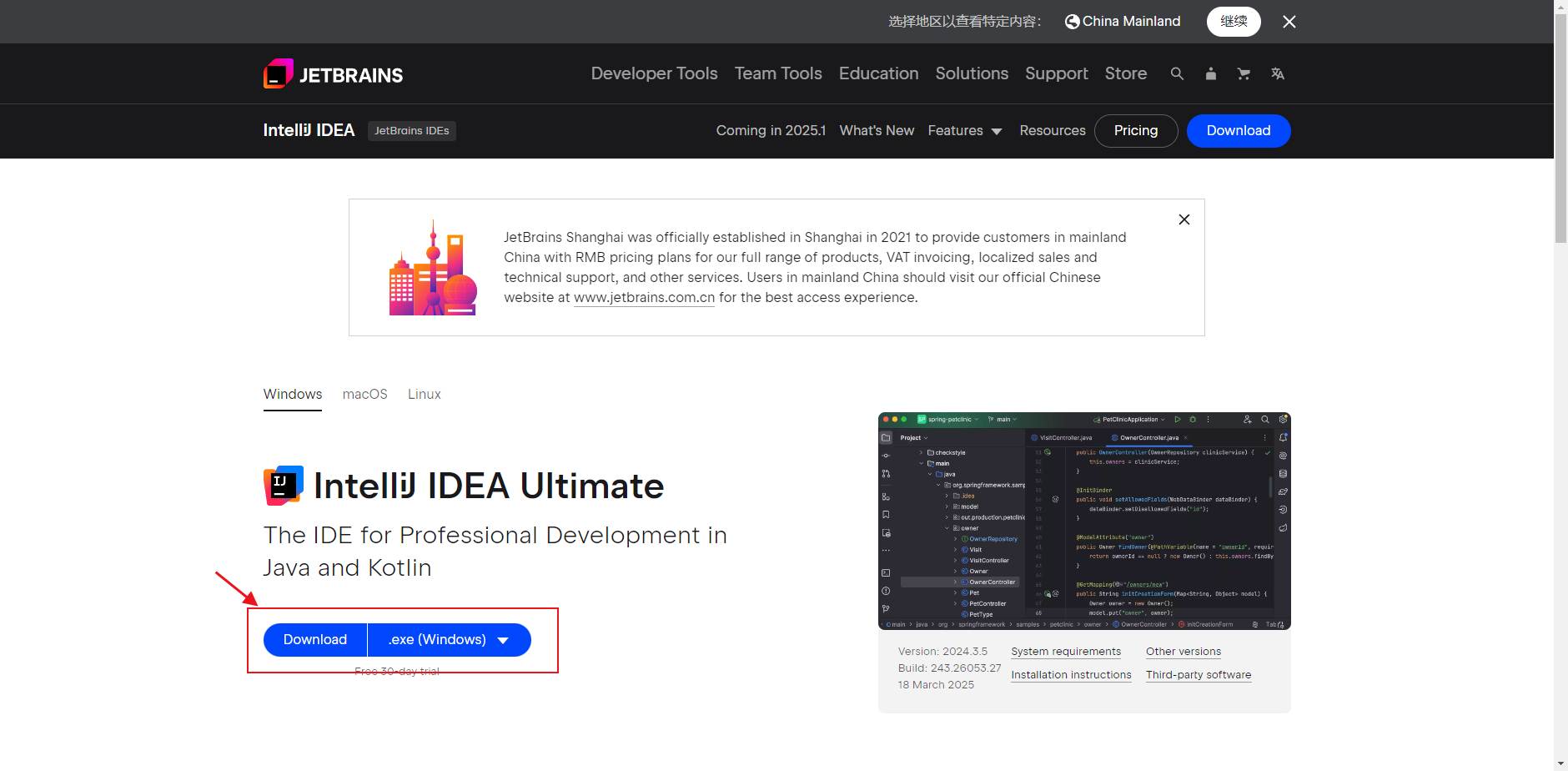Image resolution: width=1568 pixels, height=771 pixels.
Task: Open Installation instructions link
Action: click(1071, 675)
